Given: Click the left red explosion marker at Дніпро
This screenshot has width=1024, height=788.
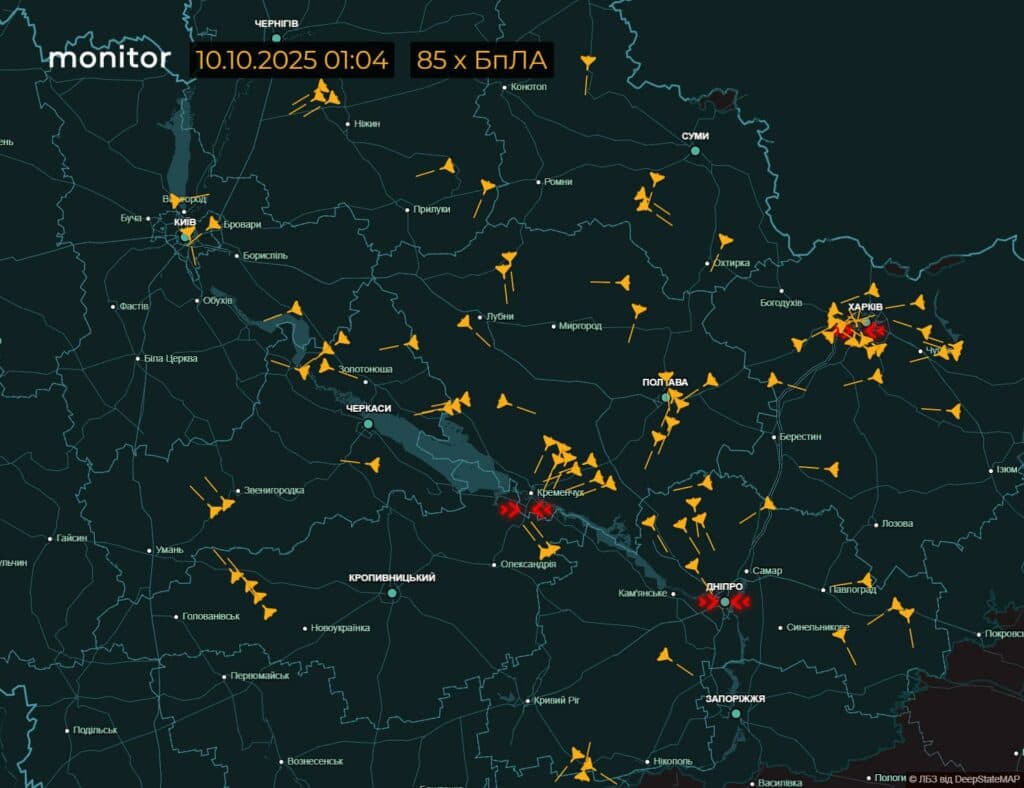Looking at the screenshot, I should [x=707, y=602].
